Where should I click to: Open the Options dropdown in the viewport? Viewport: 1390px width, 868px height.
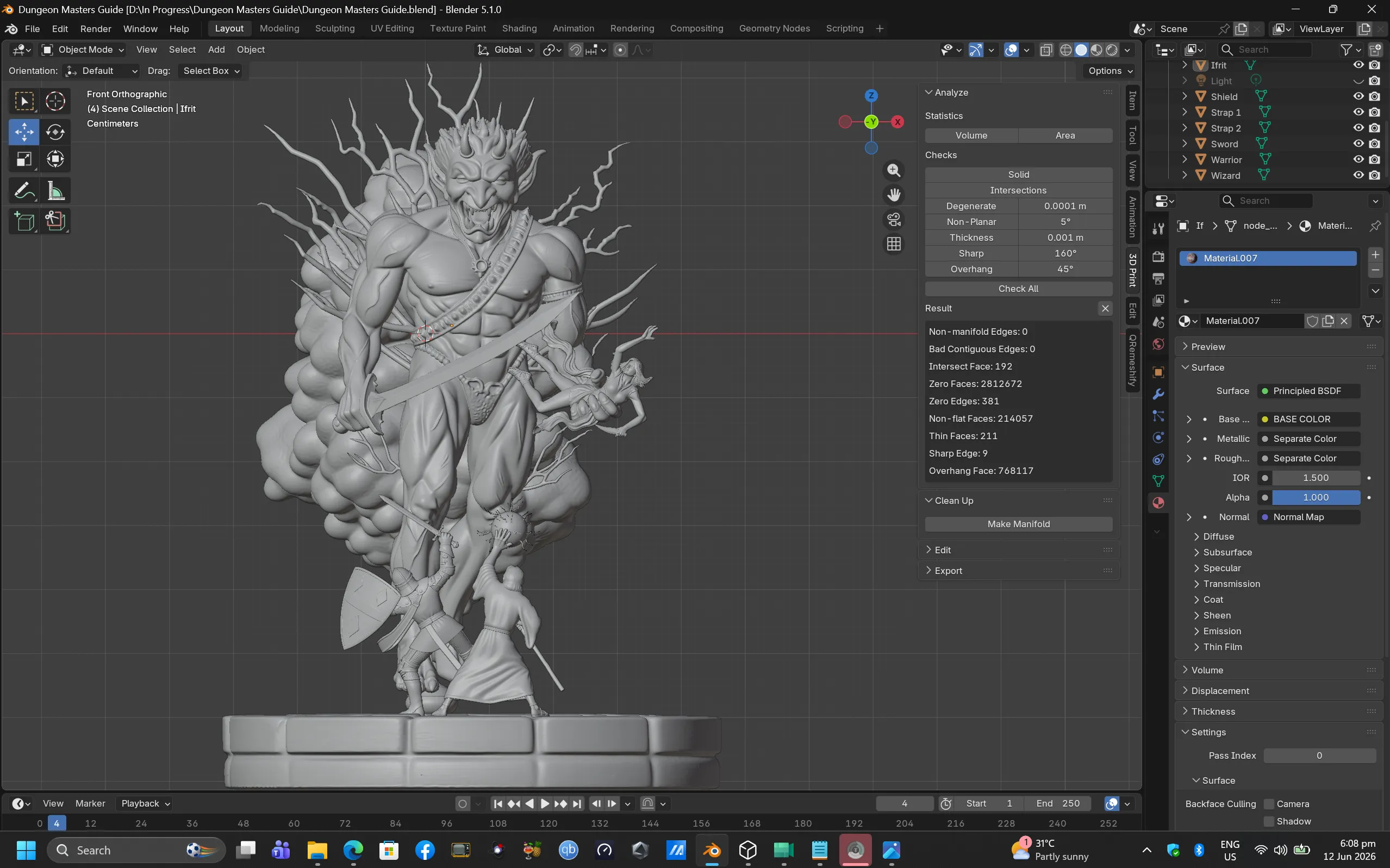coord(1110,71)
